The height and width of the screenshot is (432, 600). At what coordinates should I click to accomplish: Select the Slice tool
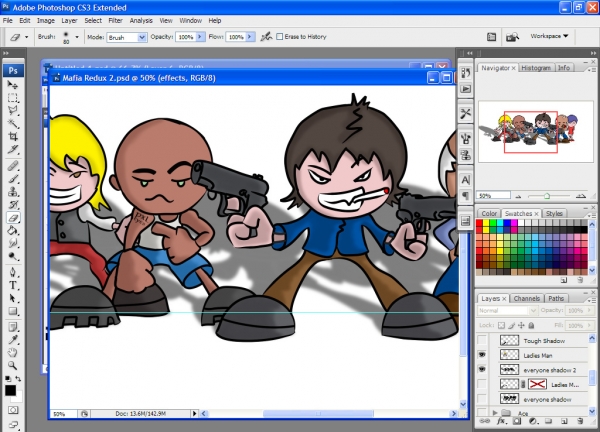13,149
